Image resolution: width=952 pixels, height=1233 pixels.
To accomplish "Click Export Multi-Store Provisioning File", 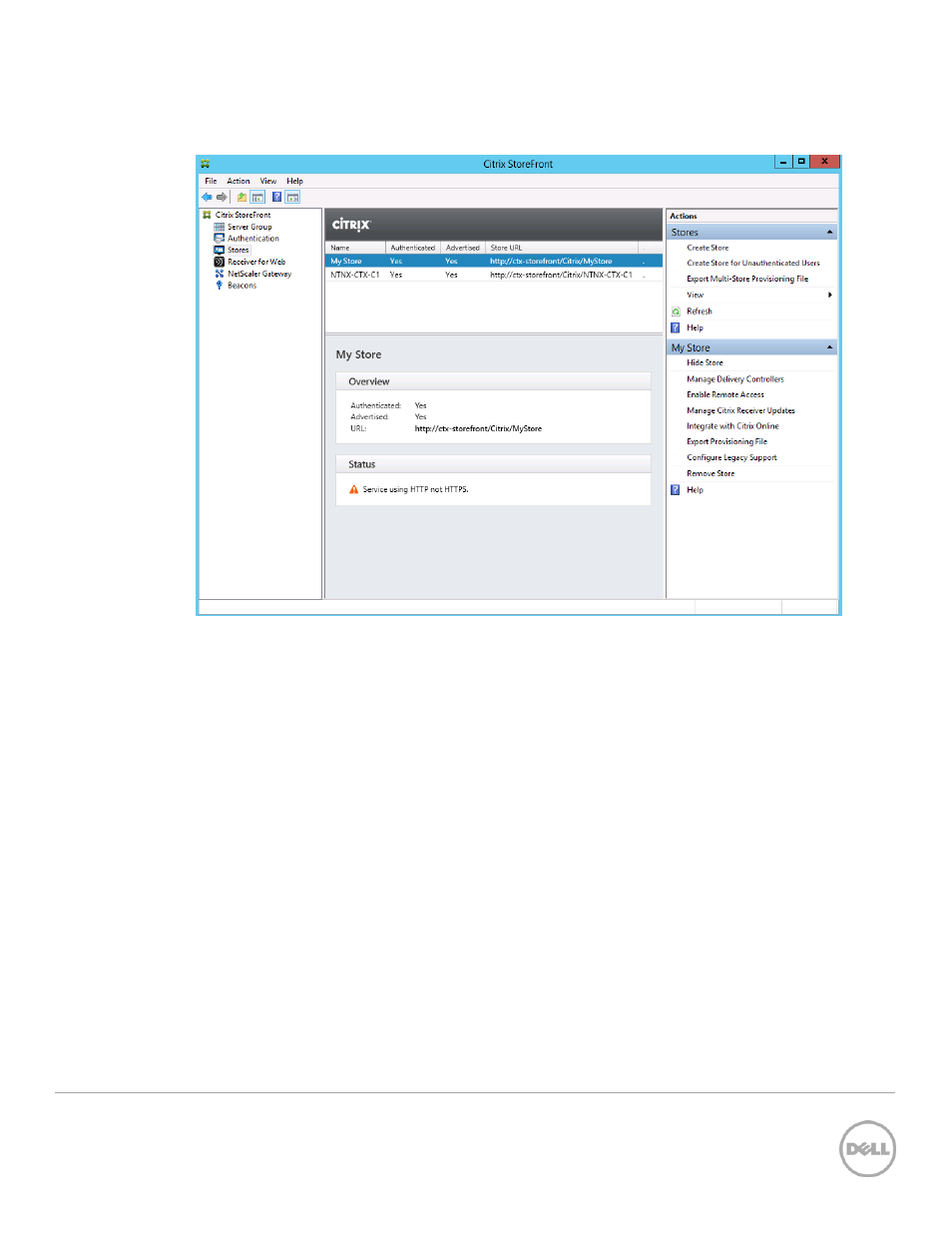I will pos(747,280).
